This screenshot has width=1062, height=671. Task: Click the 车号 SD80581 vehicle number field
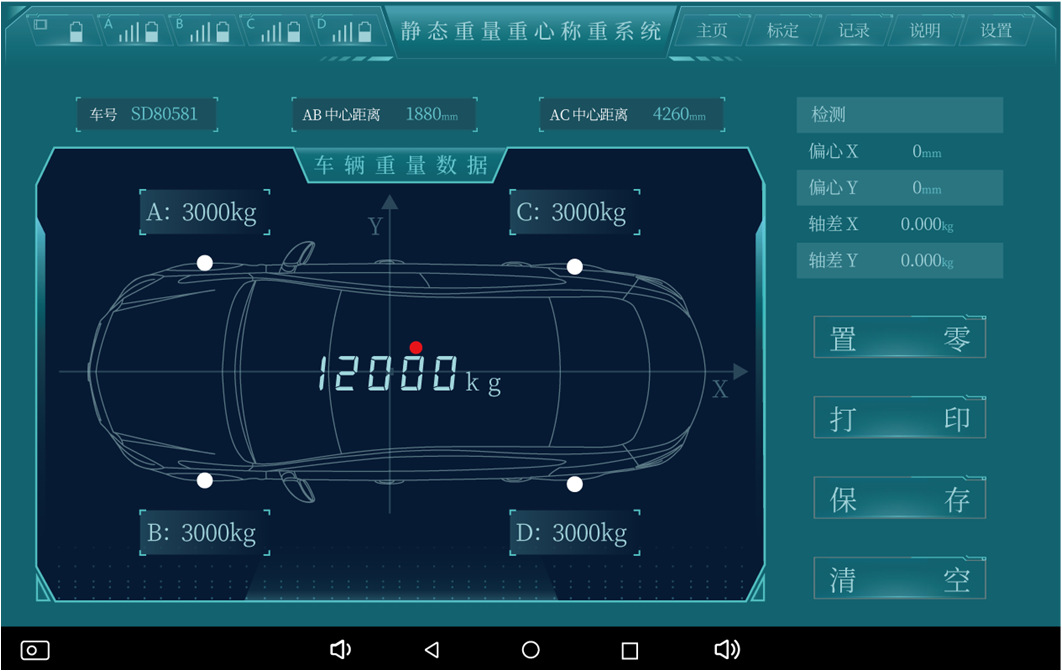click(146, 114)
